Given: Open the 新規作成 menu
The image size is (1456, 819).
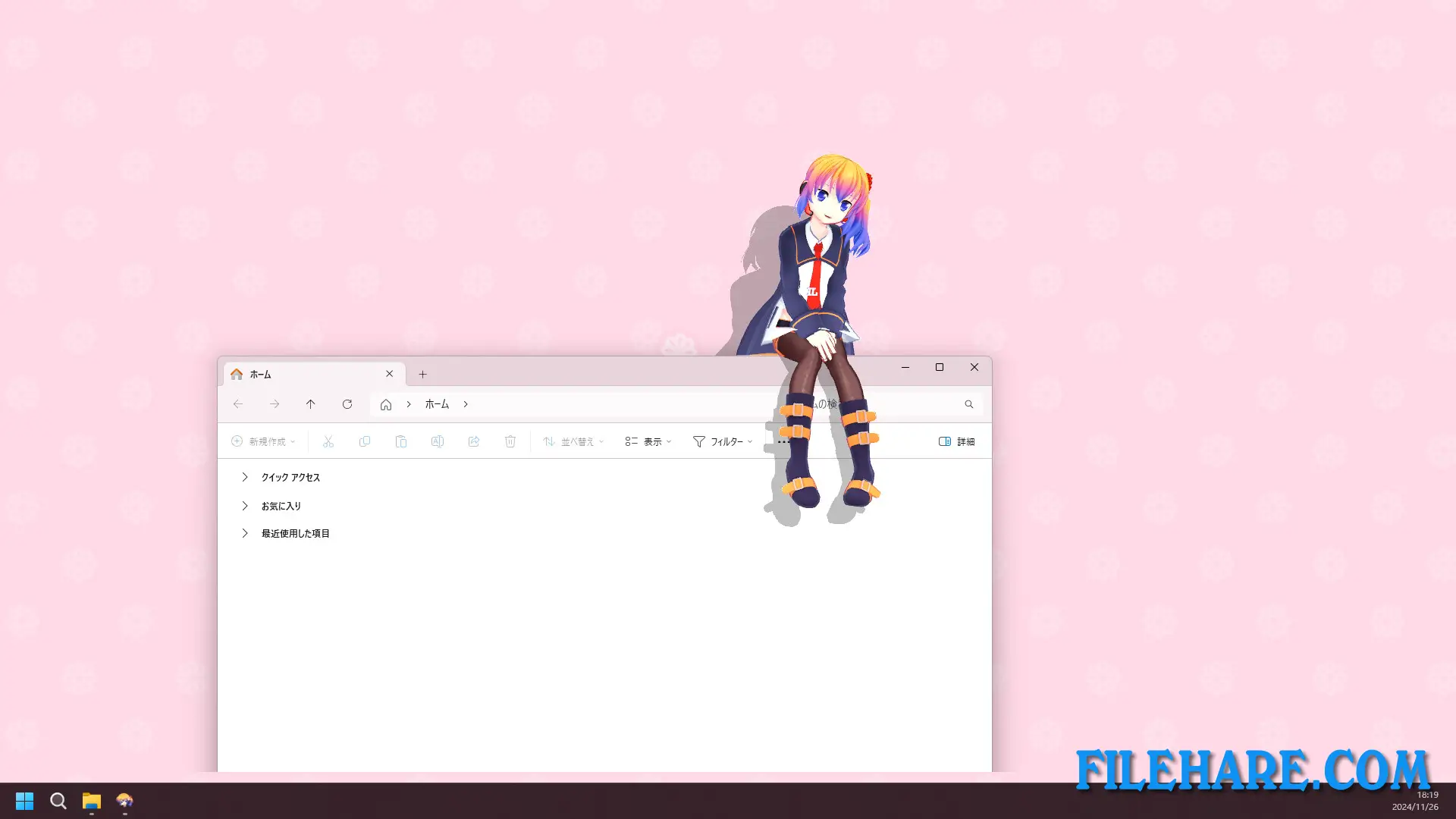Looking at the screenshot, I should [x=263, y=441].
